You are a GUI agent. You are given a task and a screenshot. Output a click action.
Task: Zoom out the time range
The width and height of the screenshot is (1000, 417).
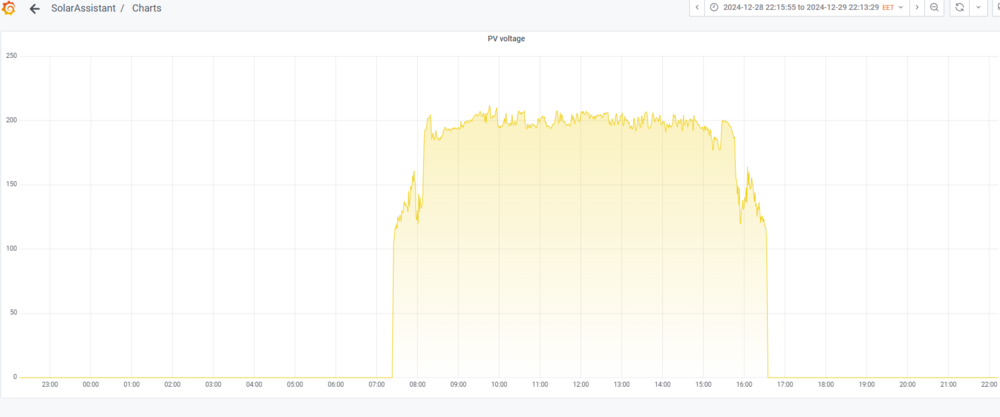(x=934, y=8)
